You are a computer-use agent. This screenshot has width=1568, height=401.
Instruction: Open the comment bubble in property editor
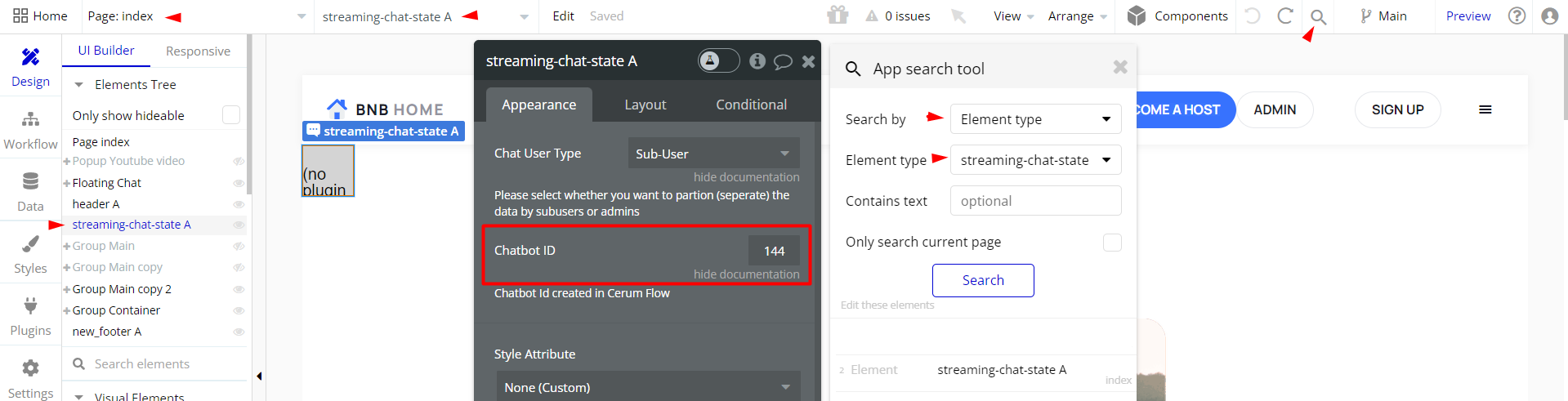click(x=783, y=61)
